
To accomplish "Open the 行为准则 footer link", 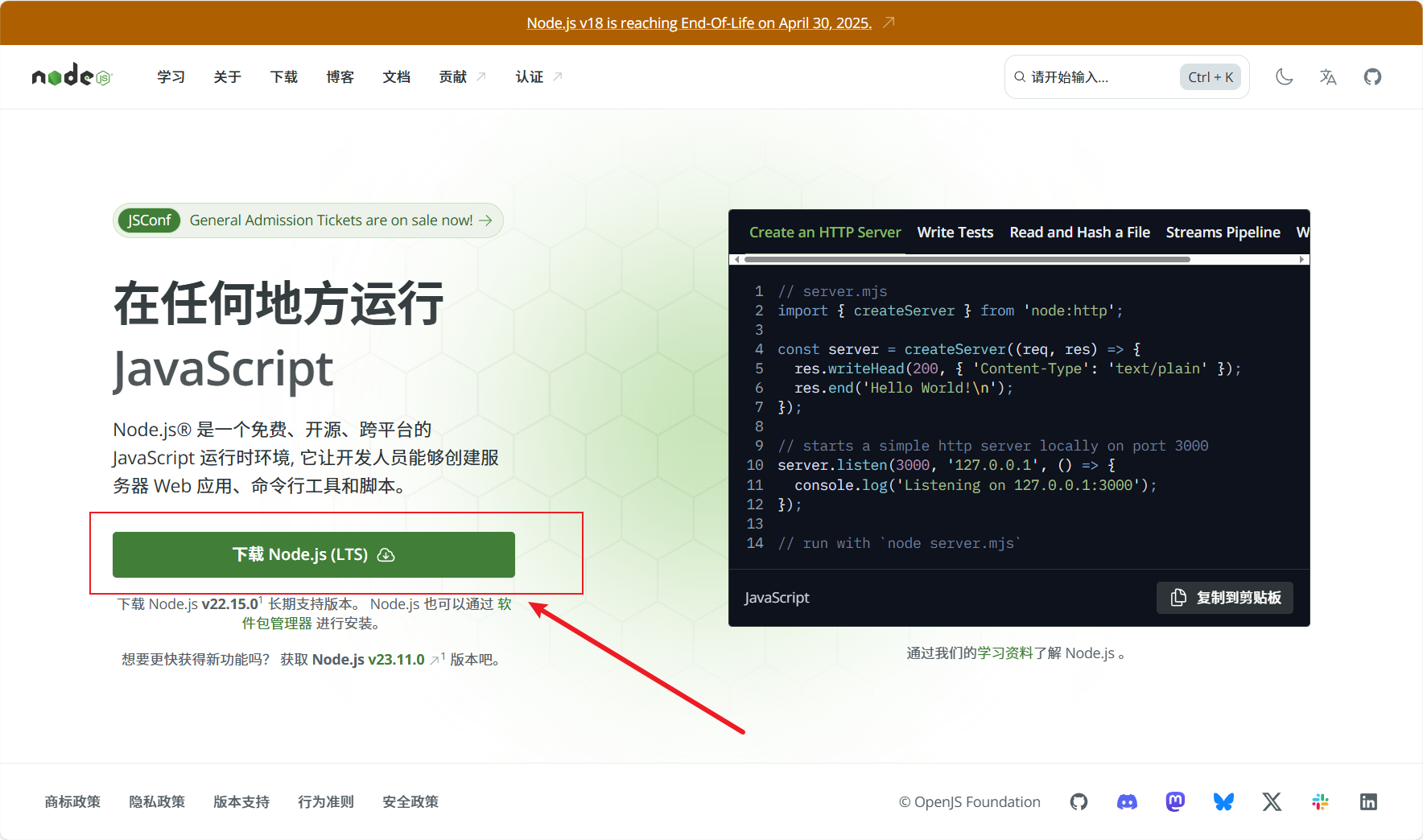I will (326, 801).
